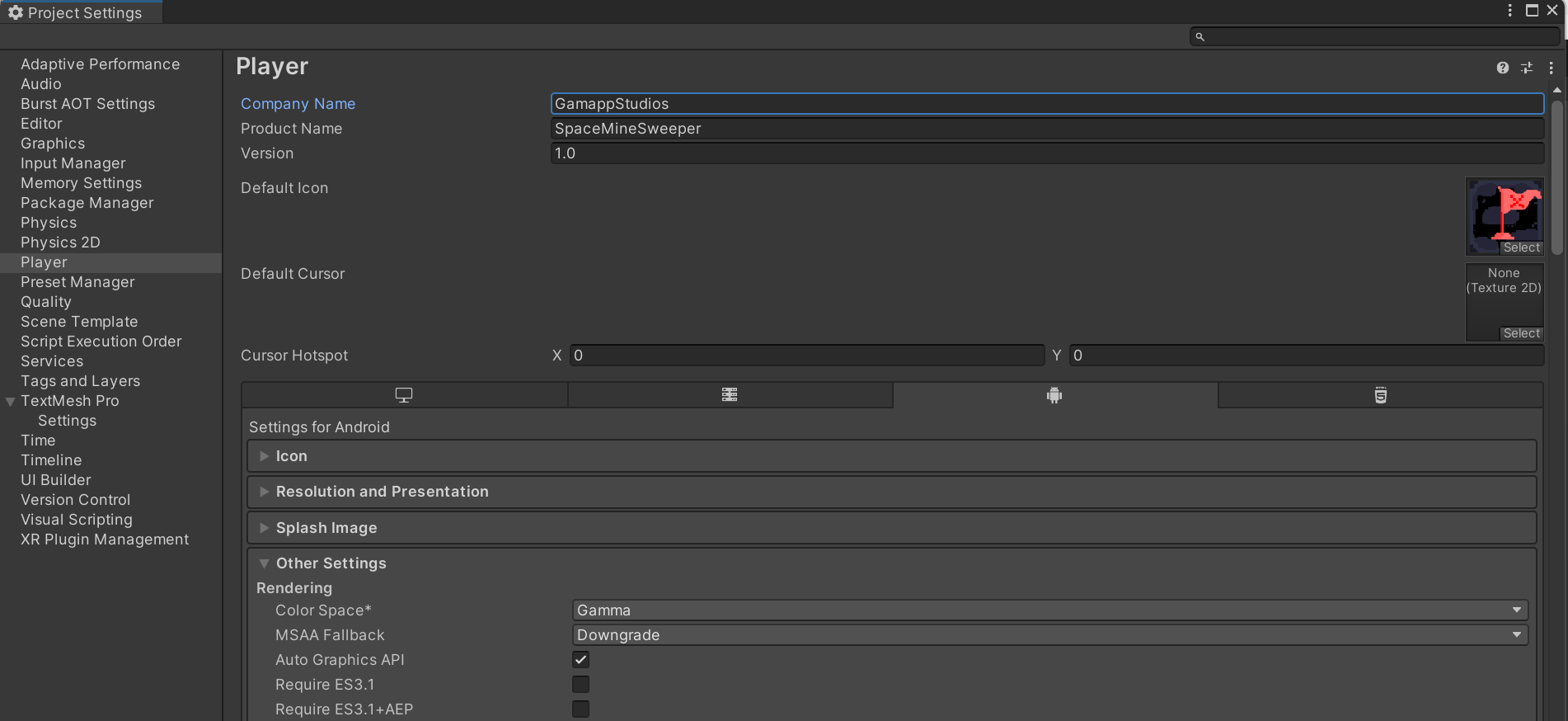
Task: Select Time in the sidebar
Action: tap(38, 441)
